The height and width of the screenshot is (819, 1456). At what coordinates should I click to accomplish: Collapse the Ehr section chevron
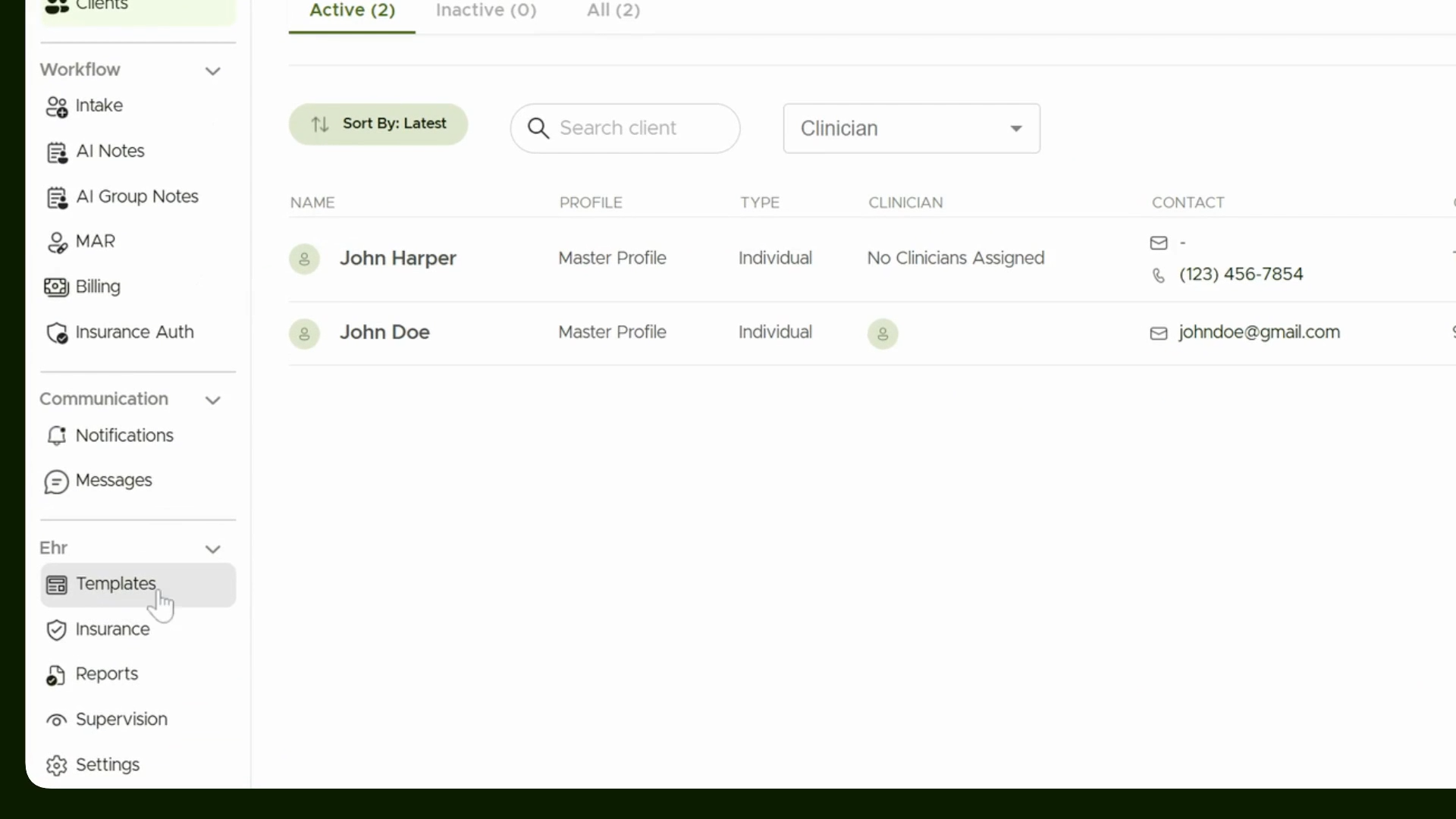[213, 549]
